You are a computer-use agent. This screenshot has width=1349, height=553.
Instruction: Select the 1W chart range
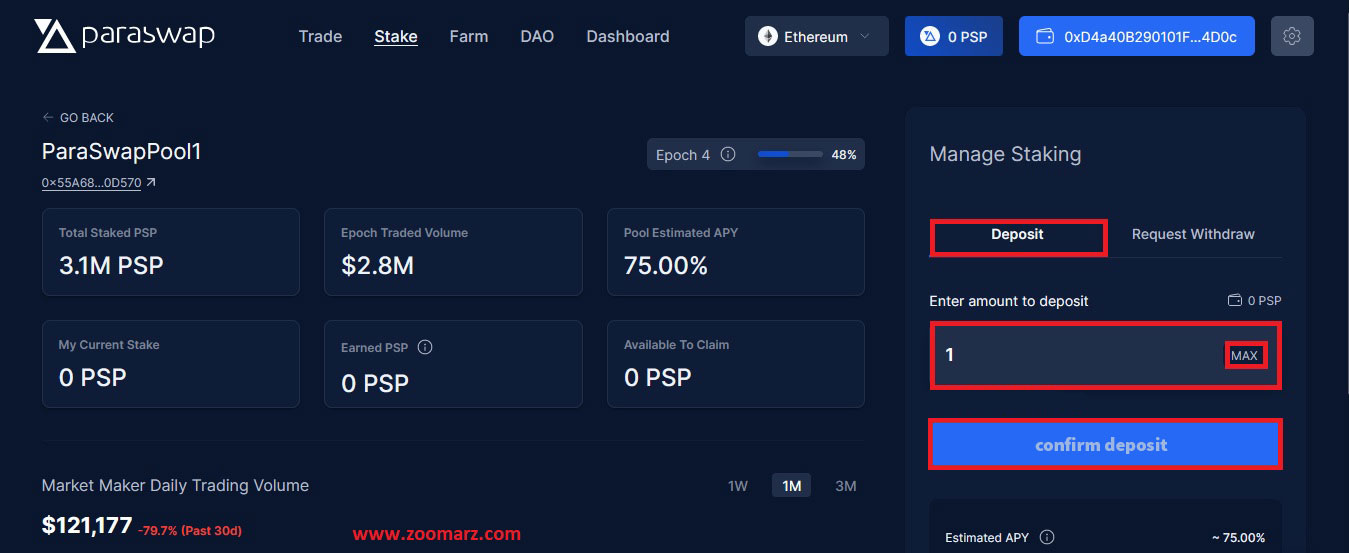click(x=738, y=486)
